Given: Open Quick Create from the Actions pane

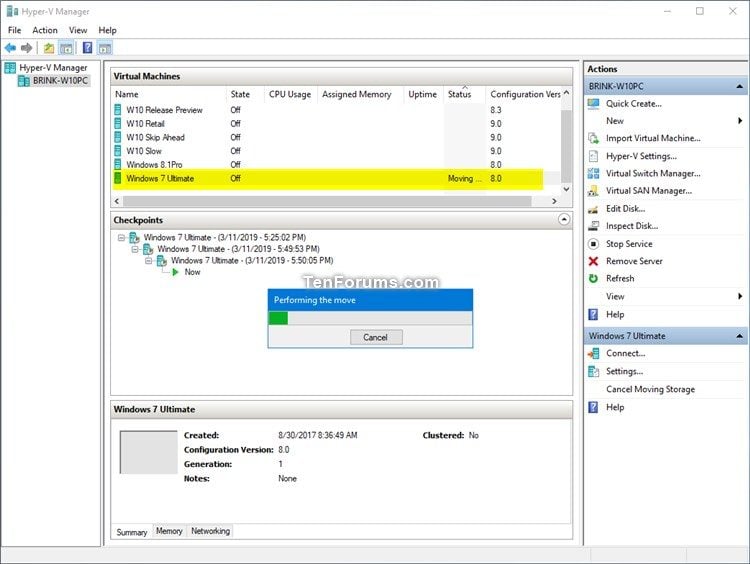Looking at the screenshot, I should (634, 103).
